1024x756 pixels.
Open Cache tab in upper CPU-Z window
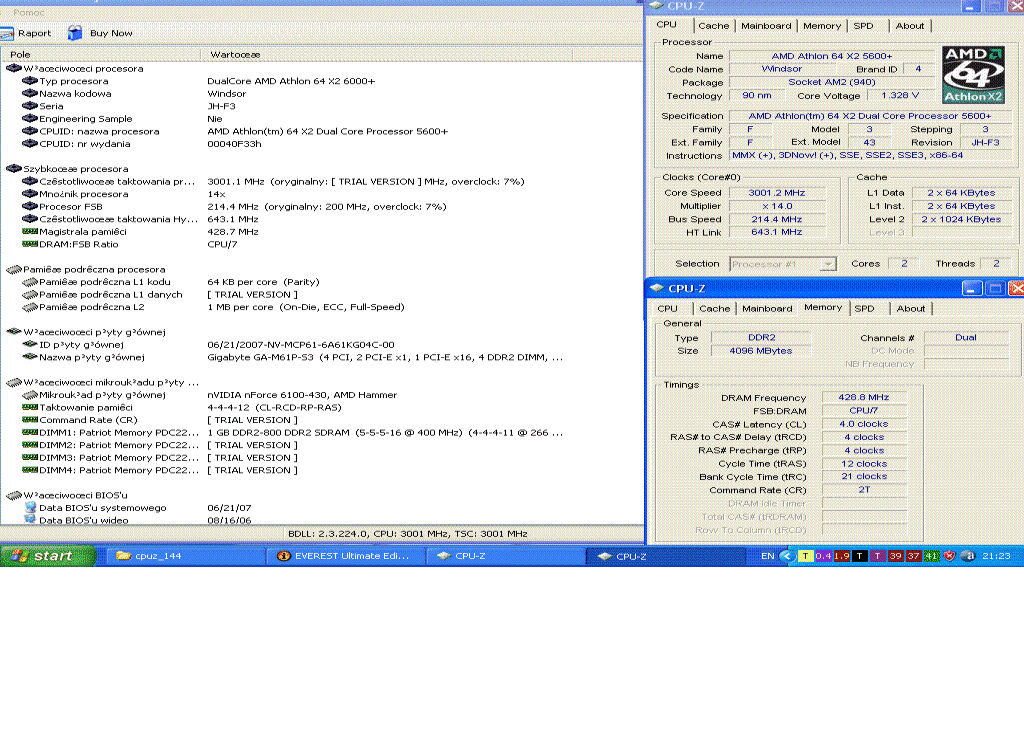click(714, 25)
